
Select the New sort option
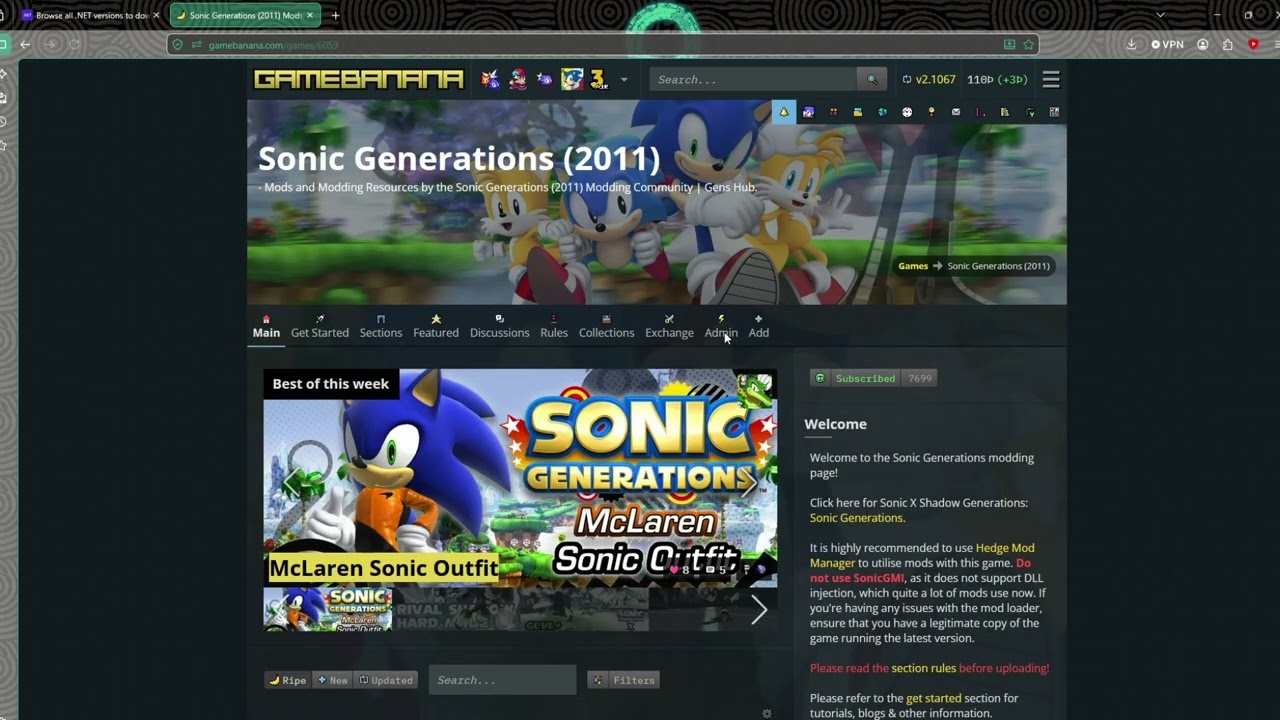[x=333, y=680]
